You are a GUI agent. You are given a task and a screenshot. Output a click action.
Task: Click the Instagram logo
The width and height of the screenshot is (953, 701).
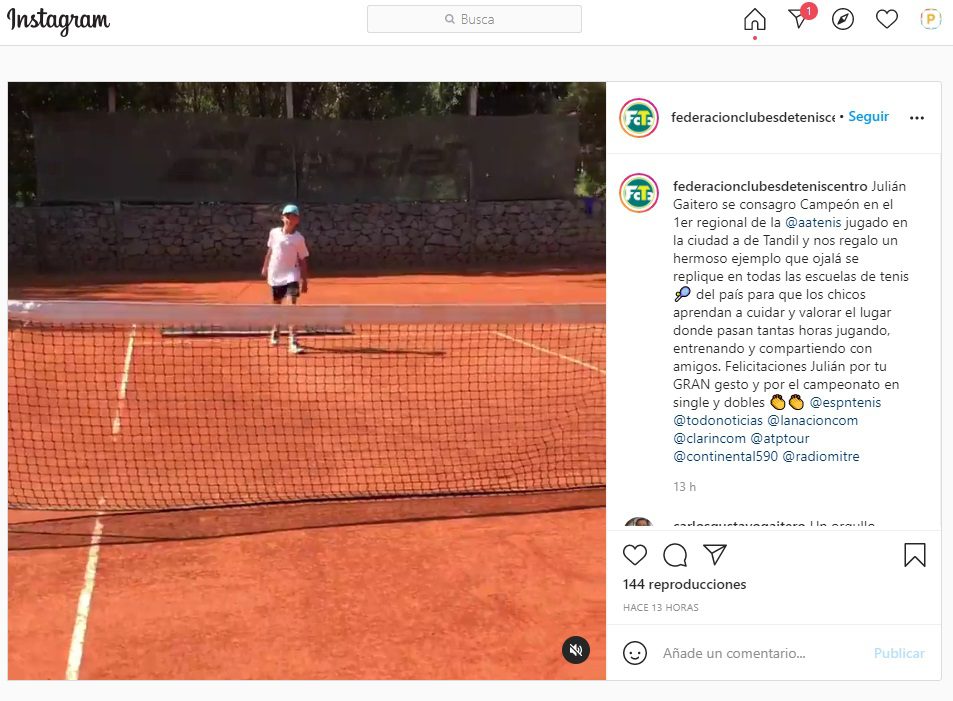point(58,21)
